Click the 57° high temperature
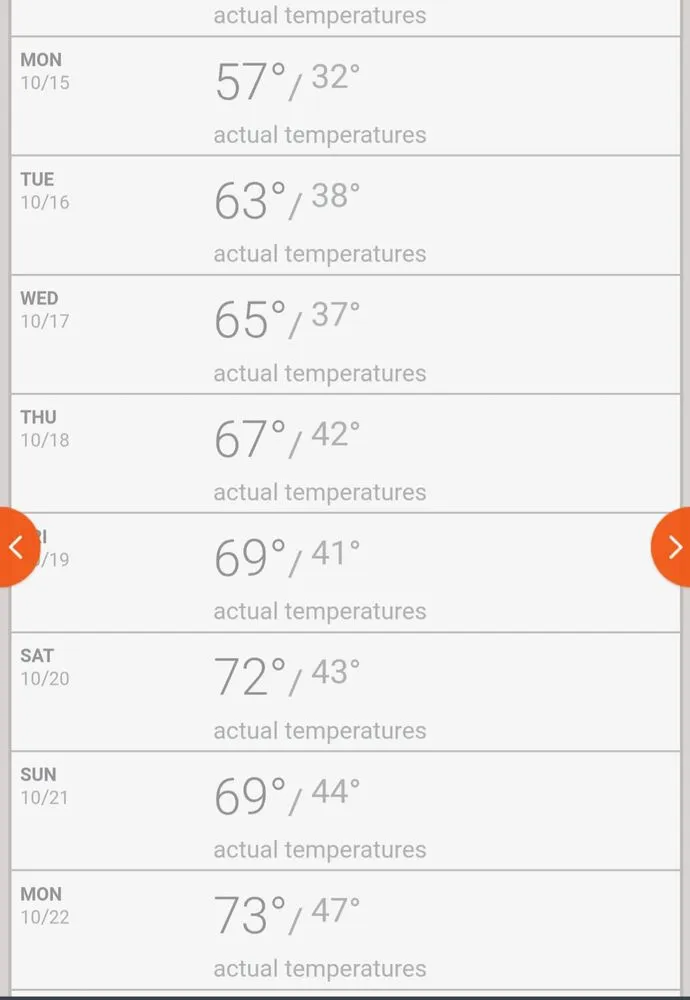The height and width of the screenshot is (1000, 690). 250,83
